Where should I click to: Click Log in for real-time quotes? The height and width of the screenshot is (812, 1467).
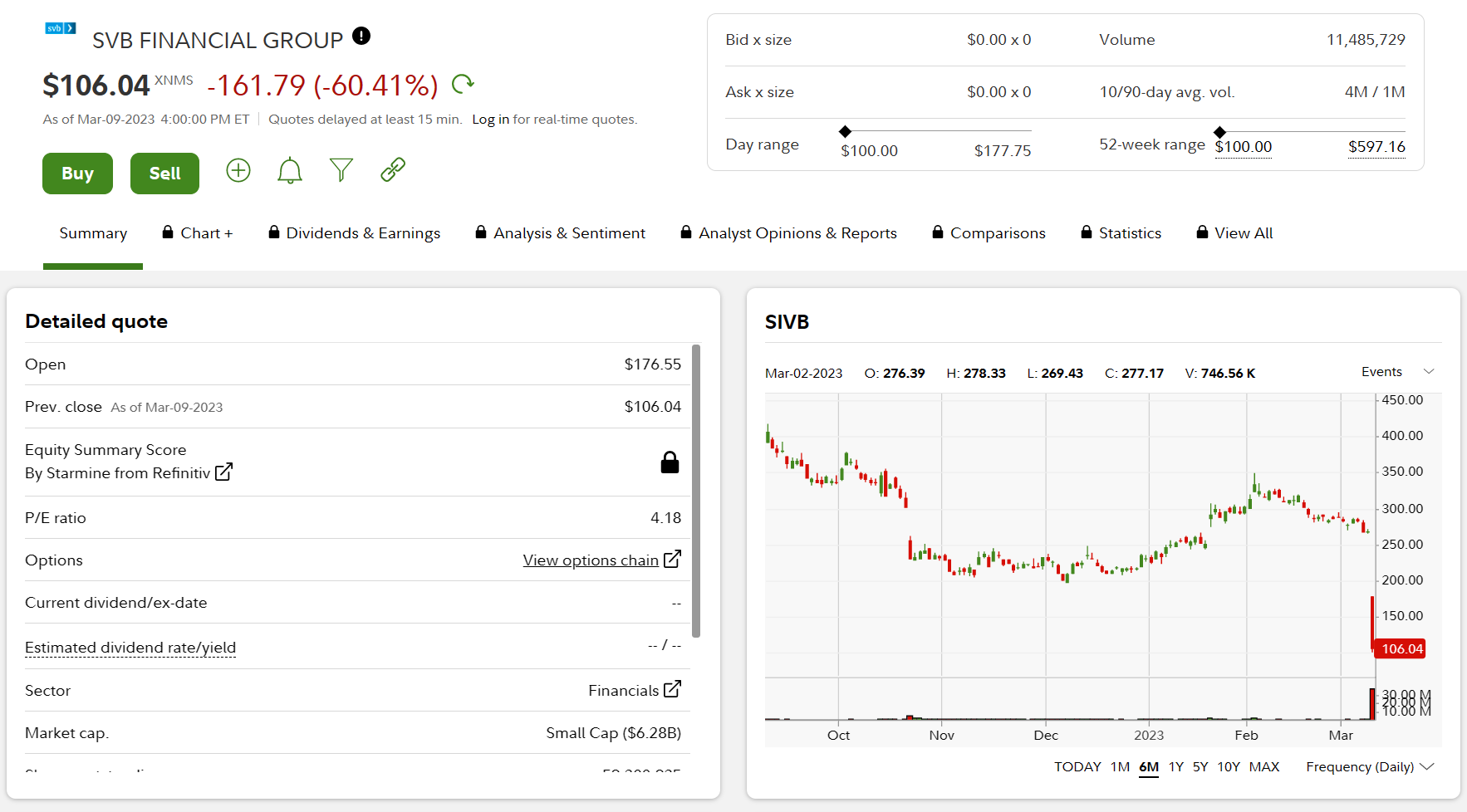[x=490, y=120]
